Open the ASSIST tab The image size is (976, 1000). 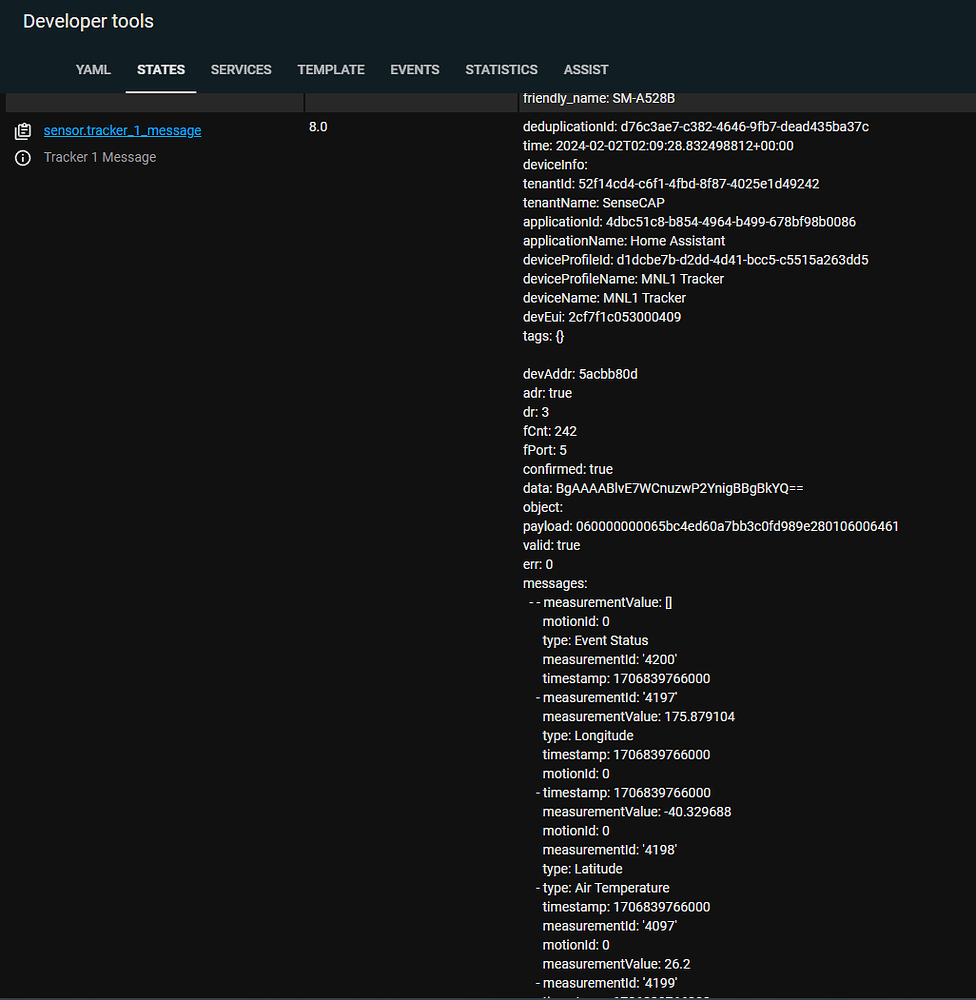pos(586,70)
